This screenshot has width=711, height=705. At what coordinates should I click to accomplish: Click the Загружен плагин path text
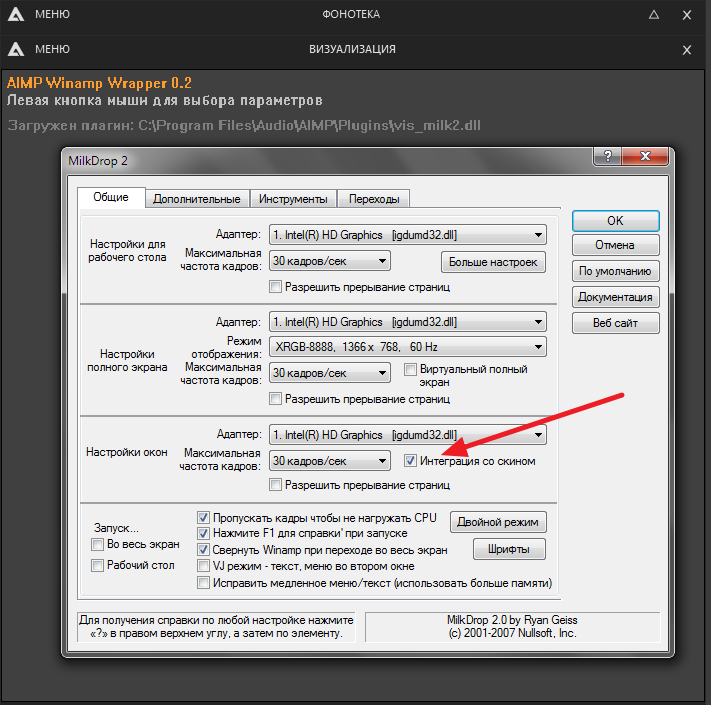point(244,125)
